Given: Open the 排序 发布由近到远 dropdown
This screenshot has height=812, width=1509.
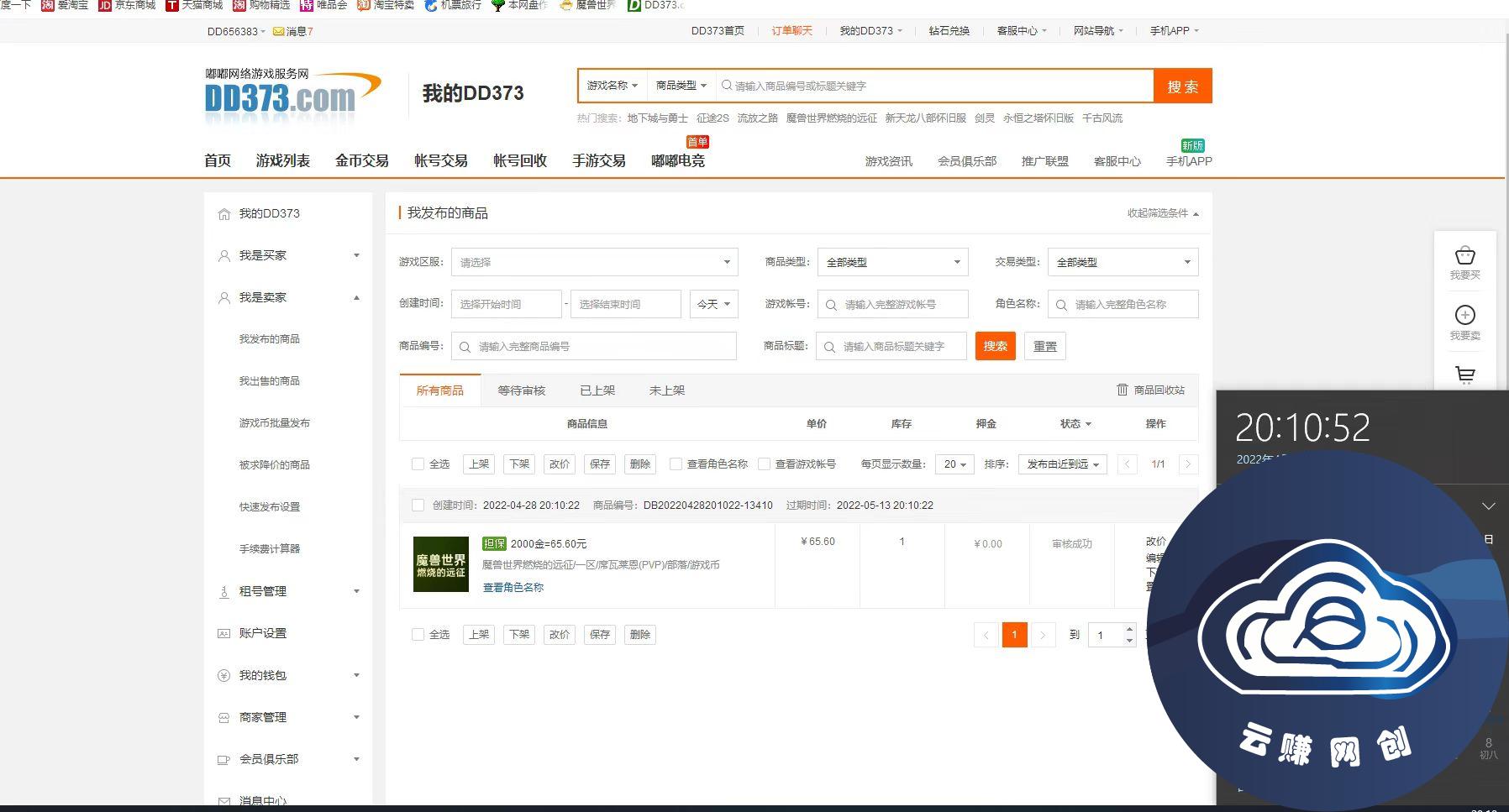Looking at the screenshot, I should [x=1062, y=464].
